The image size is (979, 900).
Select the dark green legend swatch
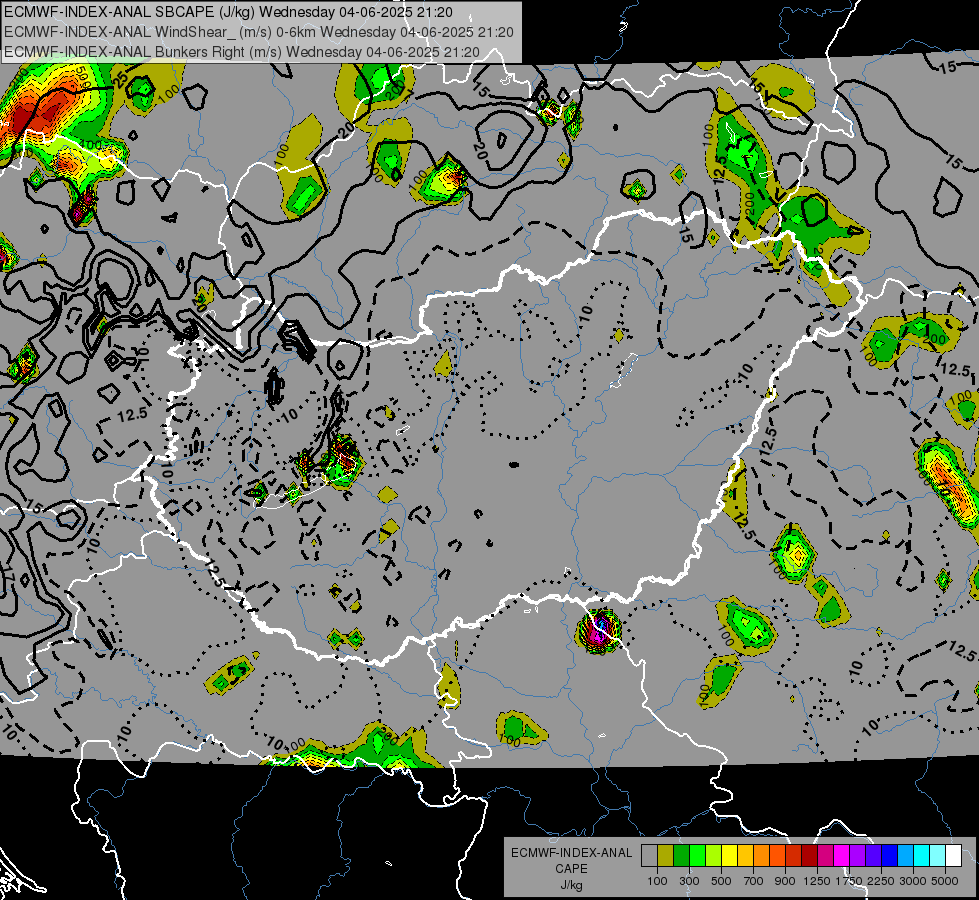tap(681, 856)
